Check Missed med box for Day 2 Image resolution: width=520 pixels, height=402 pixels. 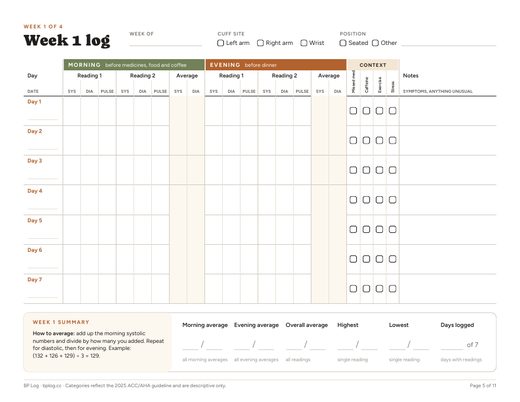click(353, 140)
